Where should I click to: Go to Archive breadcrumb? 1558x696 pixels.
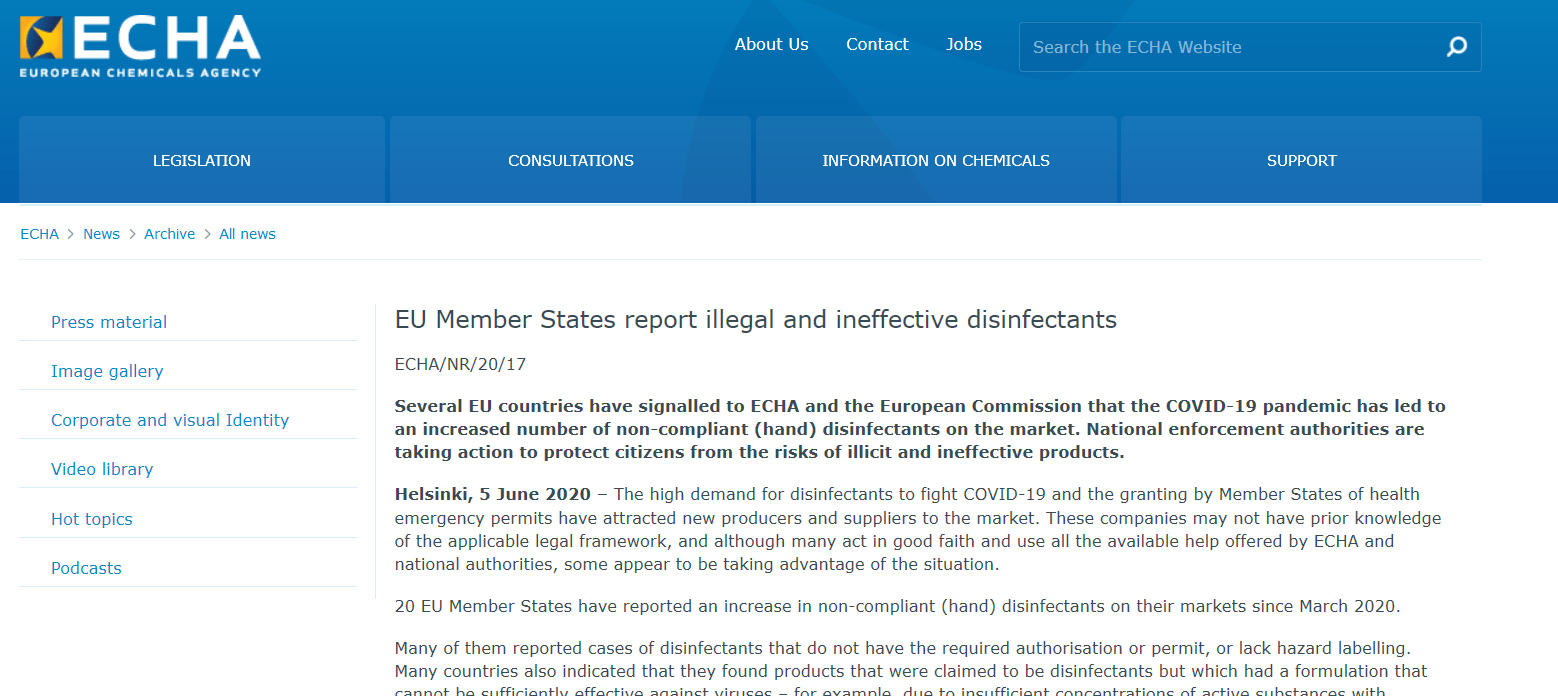coord(169,234)
